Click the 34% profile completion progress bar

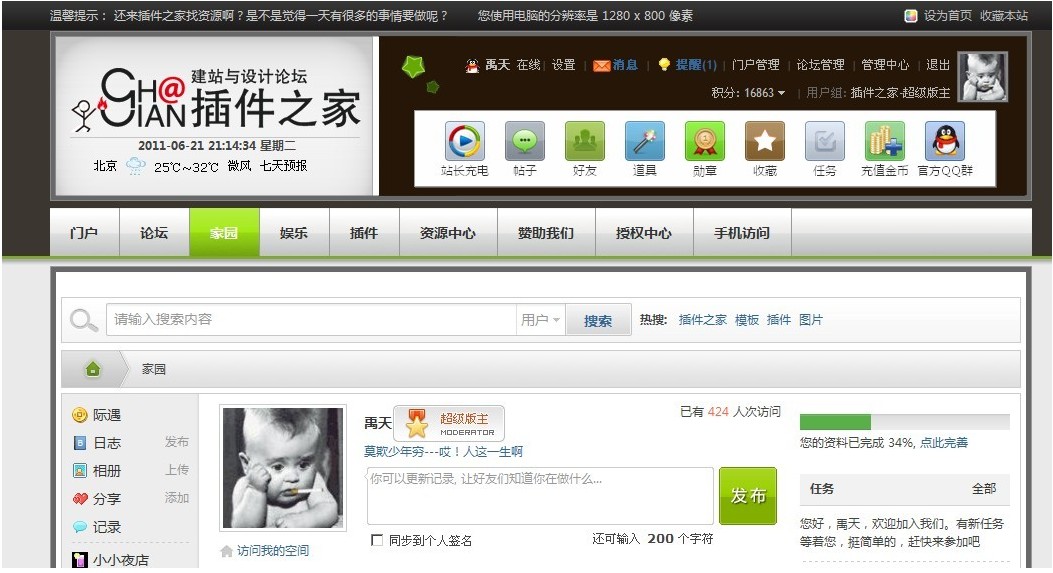point(905,422)
